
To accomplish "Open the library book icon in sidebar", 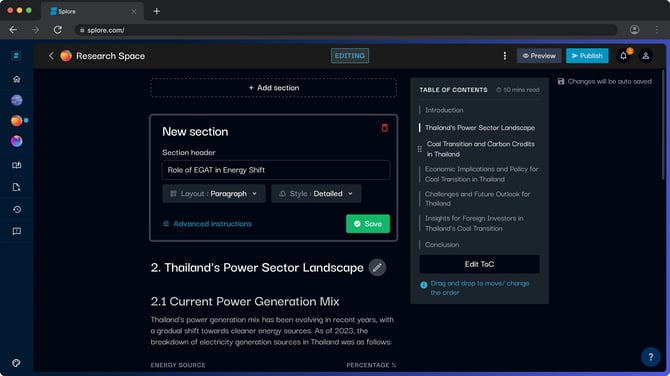I will pos(17,165).
